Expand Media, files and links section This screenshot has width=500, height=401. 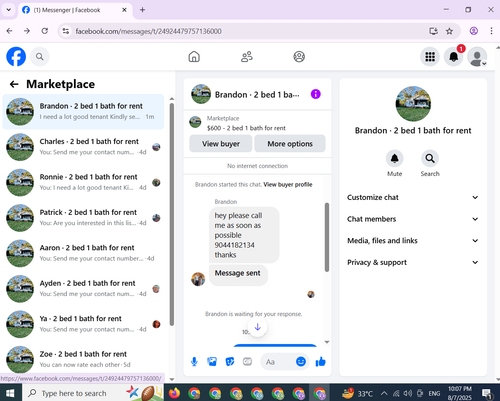click(413, 241)
